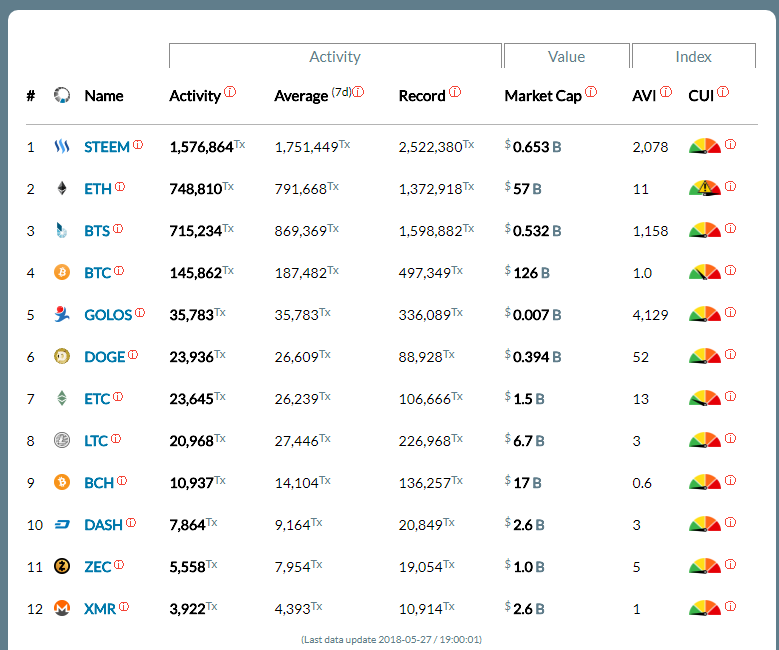Open the ZEC coin link

pos(98,567)
